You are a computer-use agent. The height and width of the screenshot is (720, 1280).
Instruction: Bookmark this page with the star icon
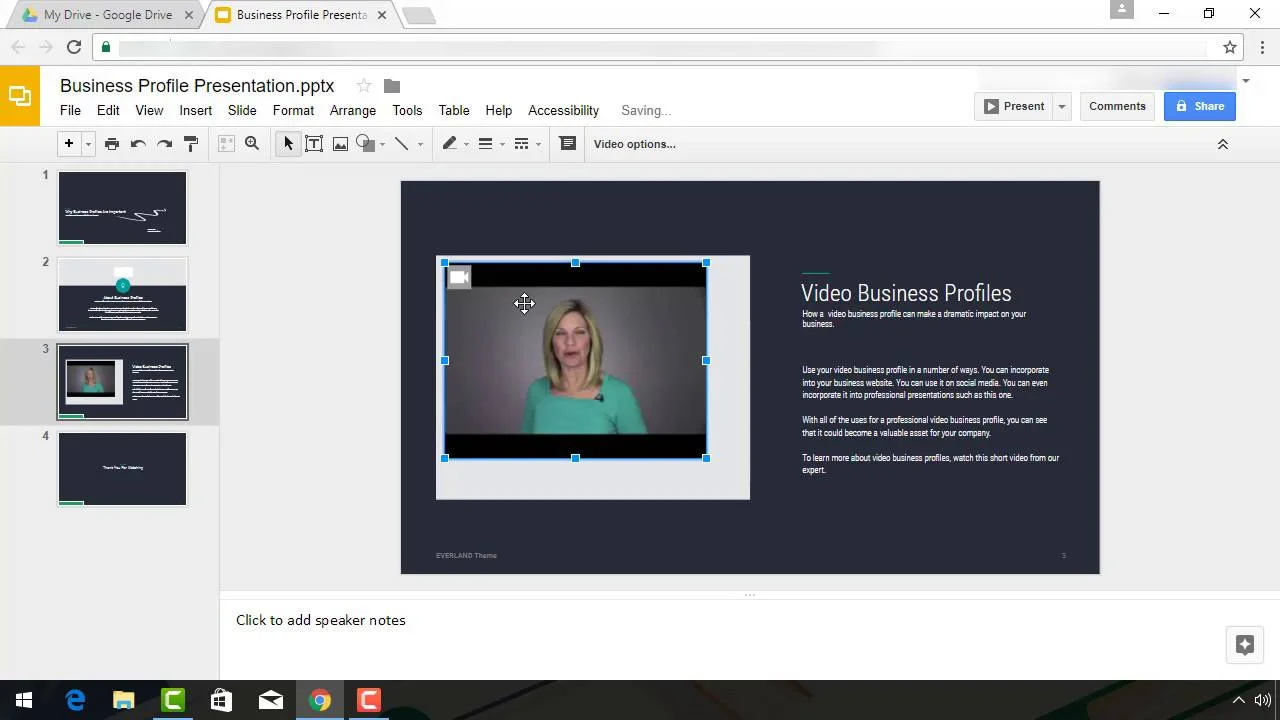pyautogui.click(x=1230, y=47)
